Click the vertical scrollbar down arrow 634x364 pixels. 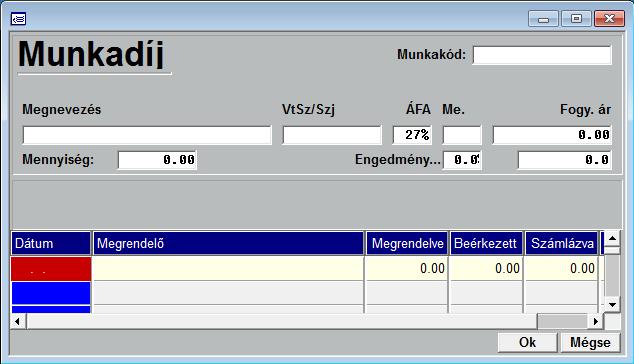pos(612,305)
